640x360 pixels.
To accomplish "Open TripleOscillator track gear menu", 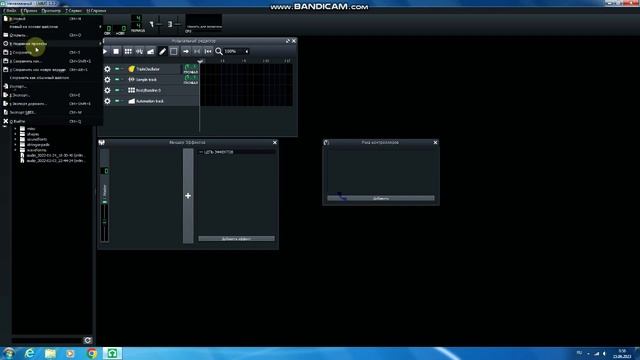I will [107, 69].
